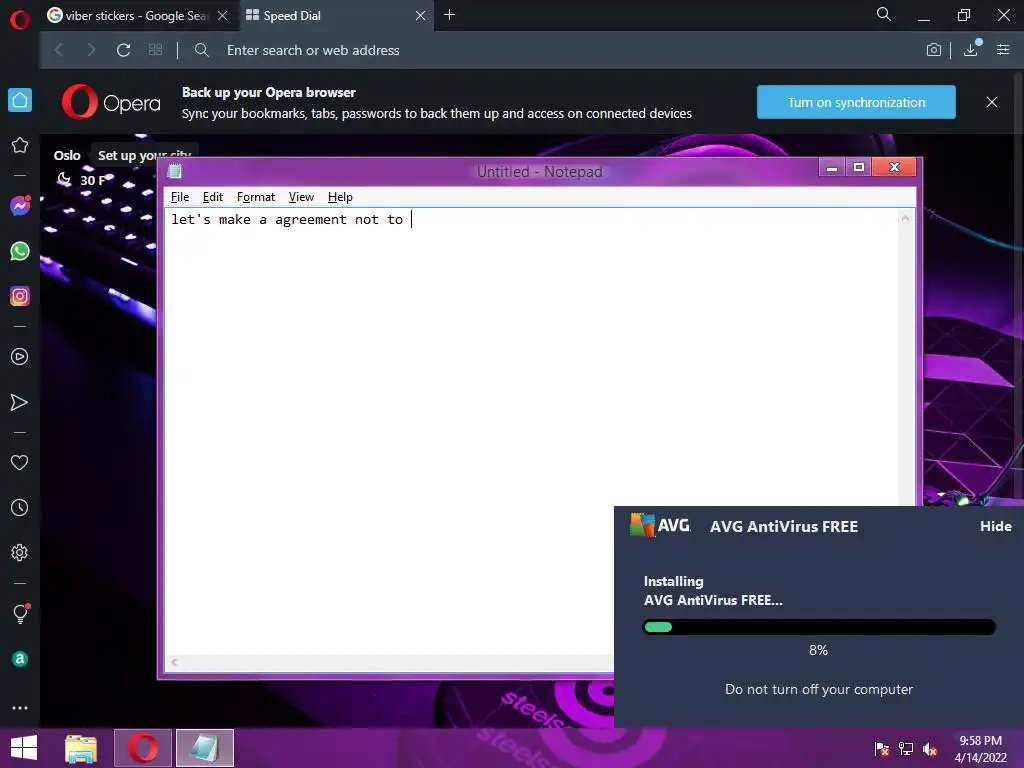Open the Notepad Help menu
1024x768 pixels.
(340, 197)
